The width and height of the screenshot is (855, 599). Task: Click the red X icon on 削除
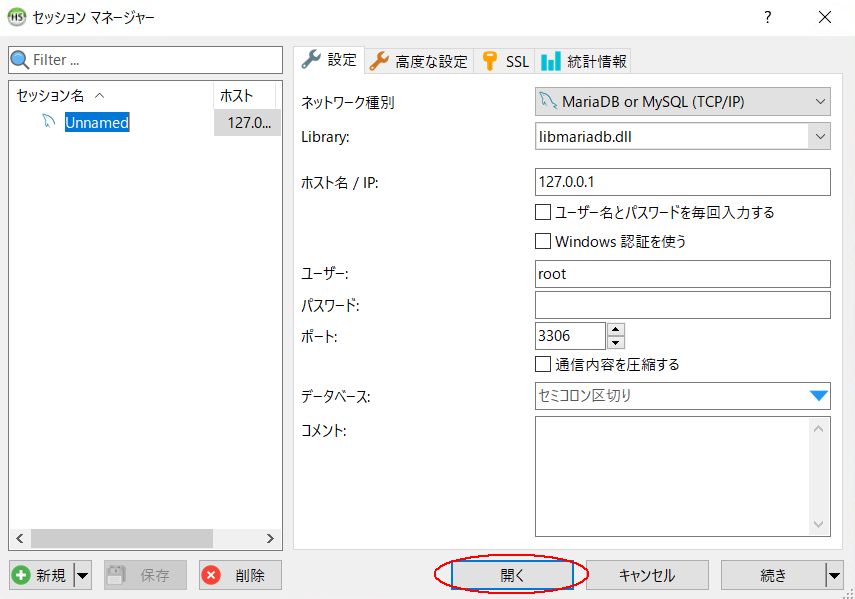point(211,575)
